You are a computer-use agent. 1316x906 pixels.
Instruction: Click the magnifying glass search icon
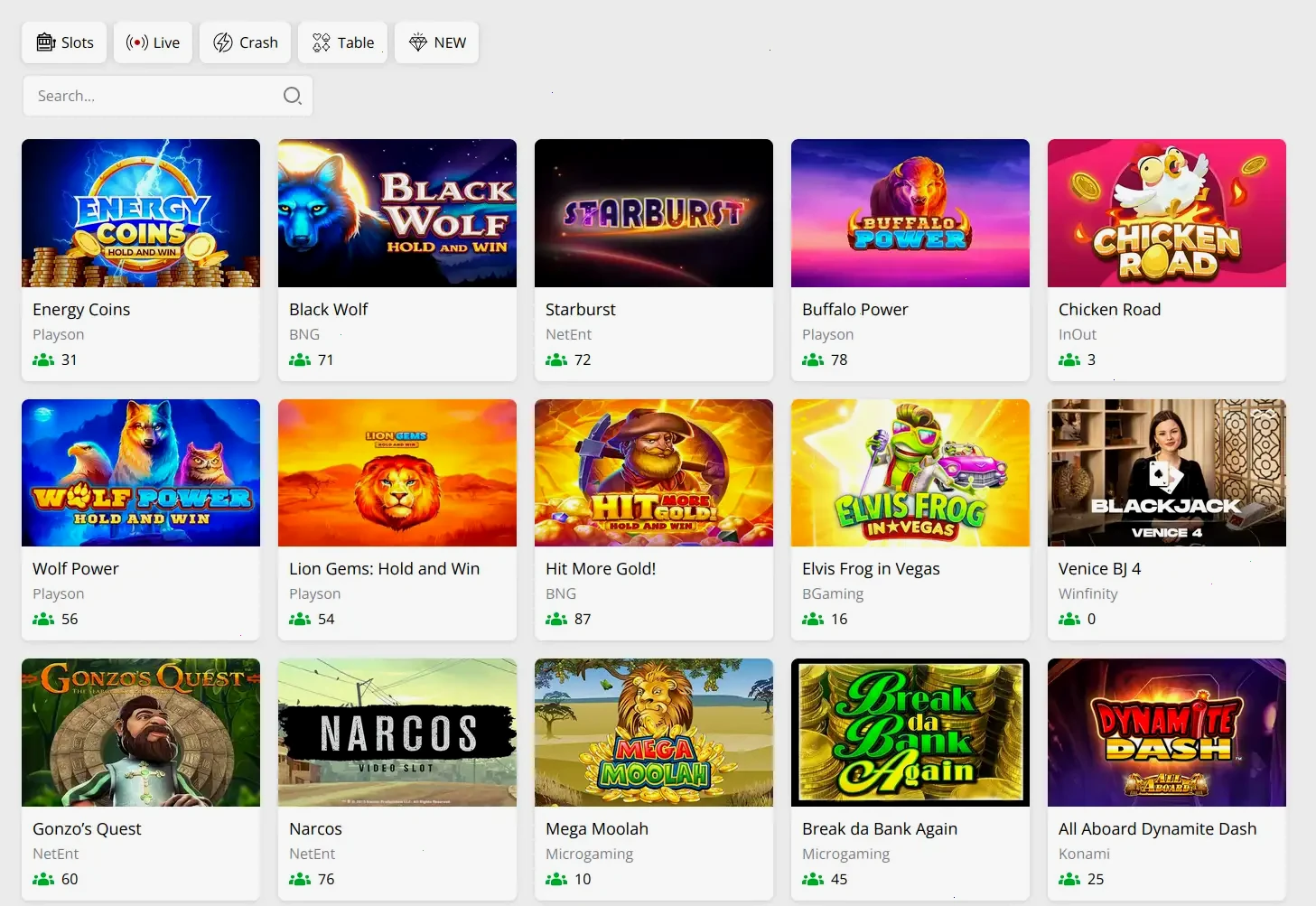pyautogui.click(x=292, y=96)
